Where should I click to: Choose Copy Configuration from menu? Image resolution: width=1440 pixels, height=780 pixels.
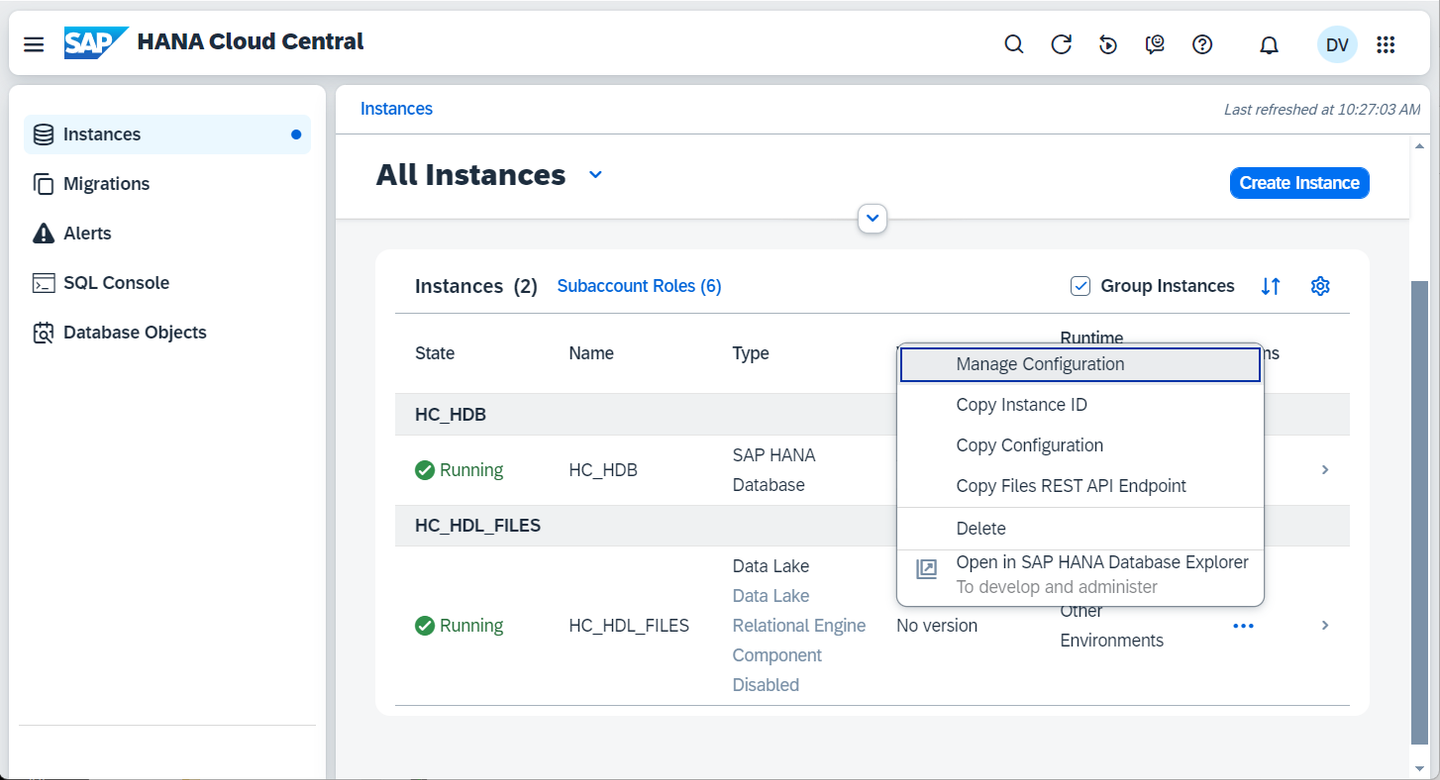(x=1080, y=446)
